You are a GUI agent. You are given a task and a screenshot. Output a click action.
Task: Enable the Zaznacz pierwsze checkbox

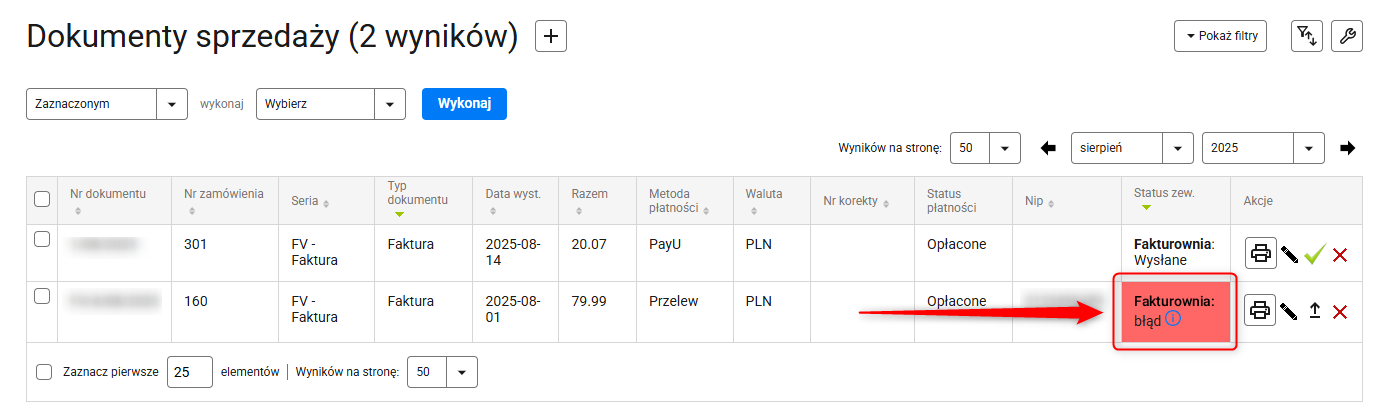point(44,372)
